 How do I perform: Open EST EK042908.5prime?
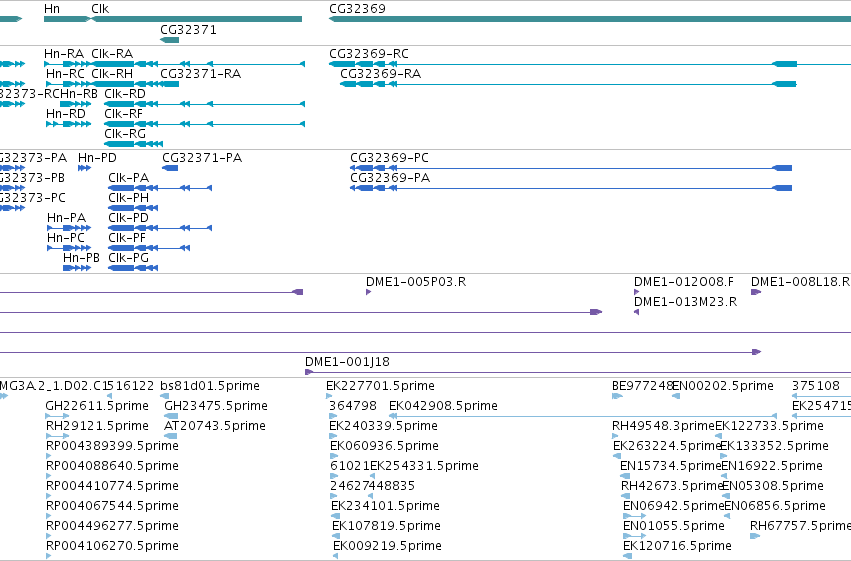click(443, 406)
